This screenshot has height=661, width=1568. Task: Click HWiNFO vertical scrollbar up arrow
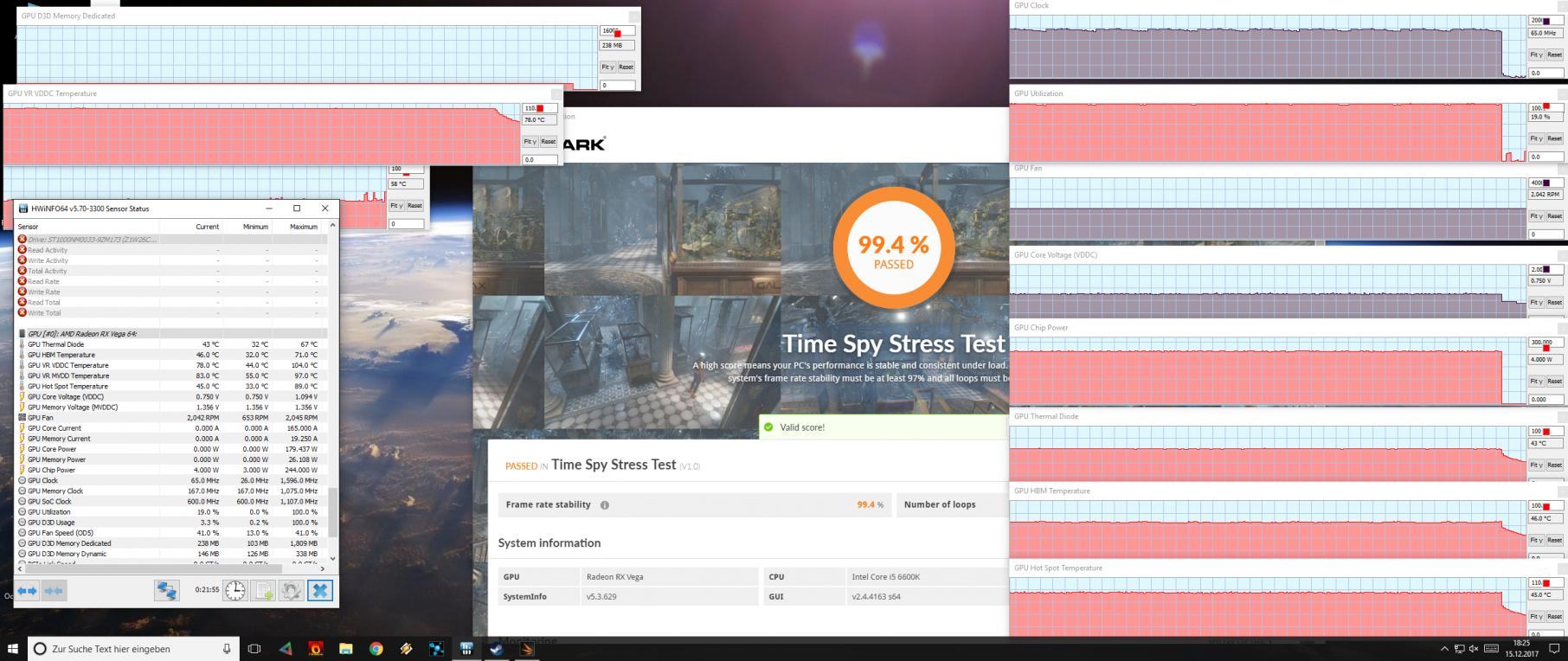[332, 226]
